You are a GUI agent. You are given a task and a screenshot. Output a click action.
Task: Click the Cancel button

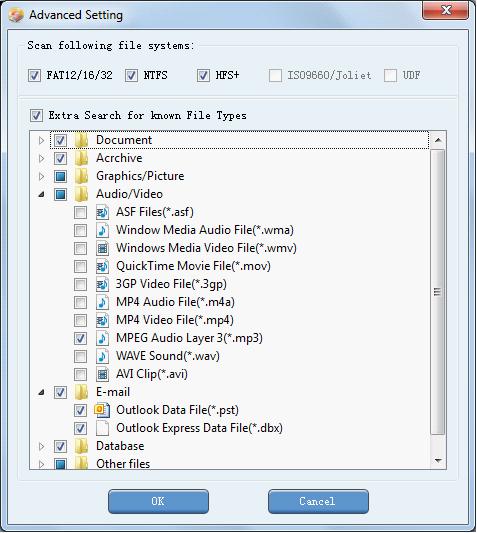pyautogui.click(x=318, y=501)
